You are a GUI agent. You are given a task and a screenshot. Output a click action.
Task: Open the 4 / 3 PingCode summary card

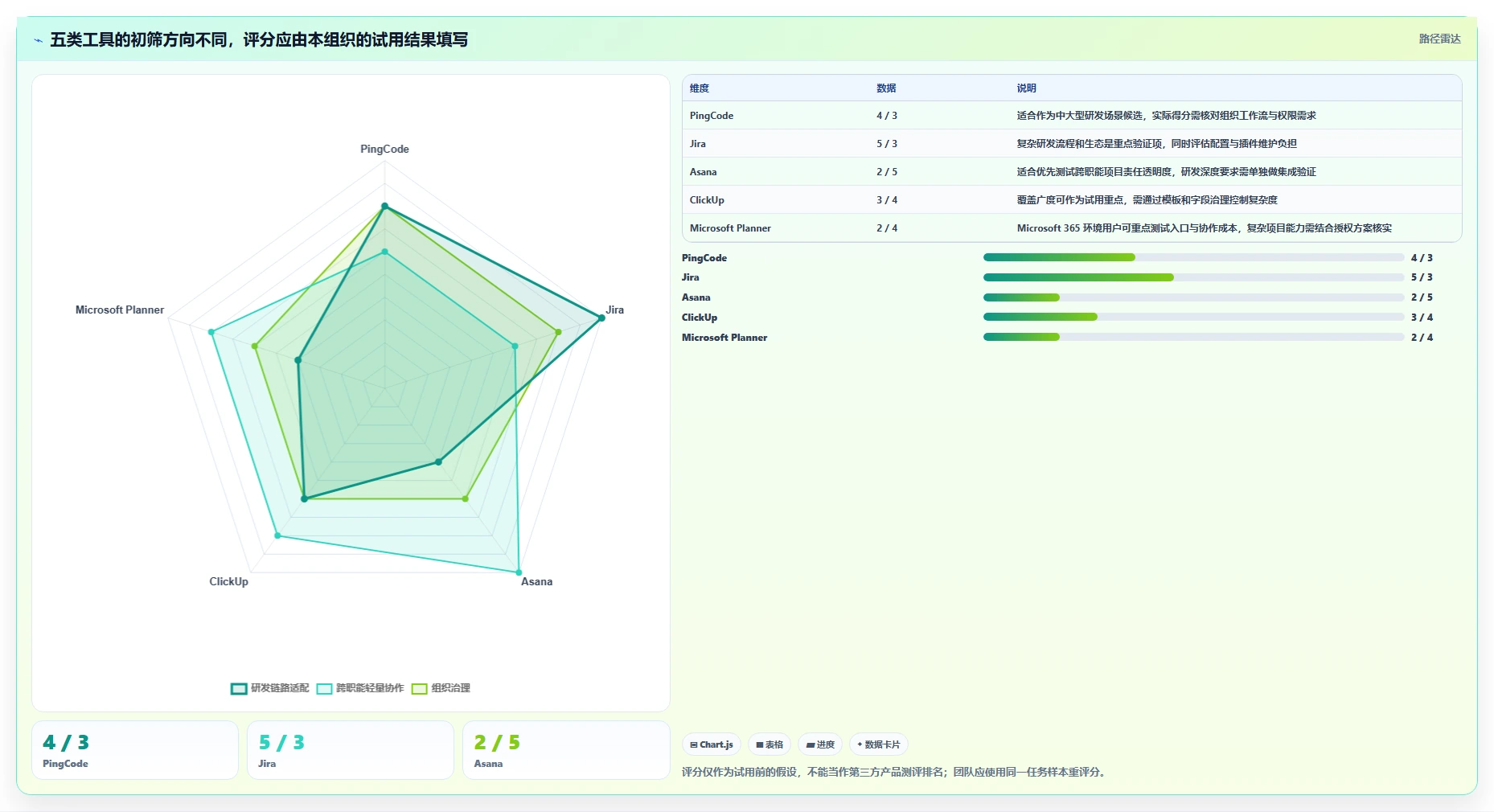[135, 750]
